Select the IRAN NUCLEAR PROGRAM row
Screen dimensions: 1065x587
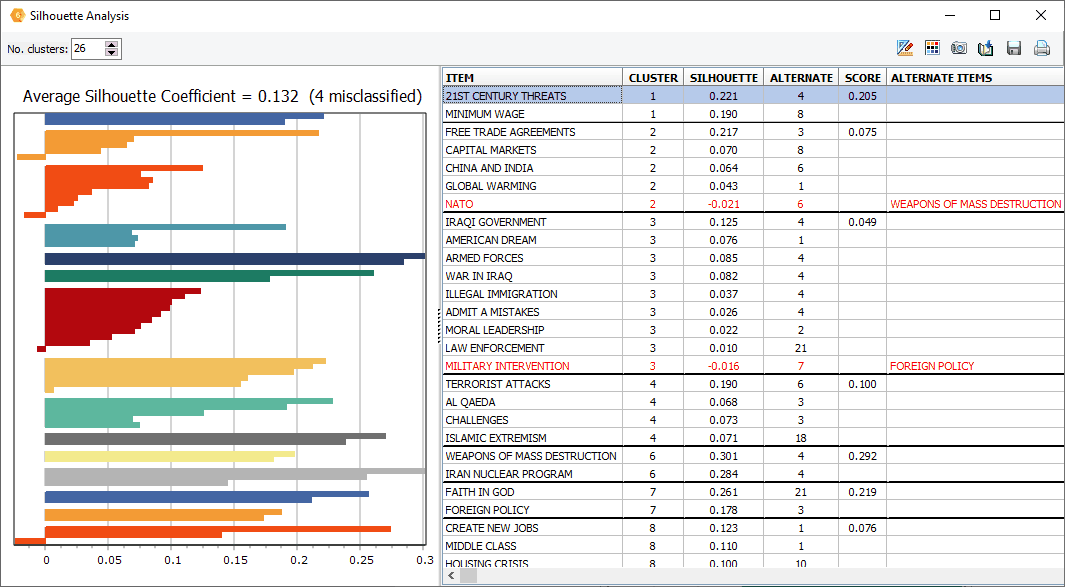(532, 474)
